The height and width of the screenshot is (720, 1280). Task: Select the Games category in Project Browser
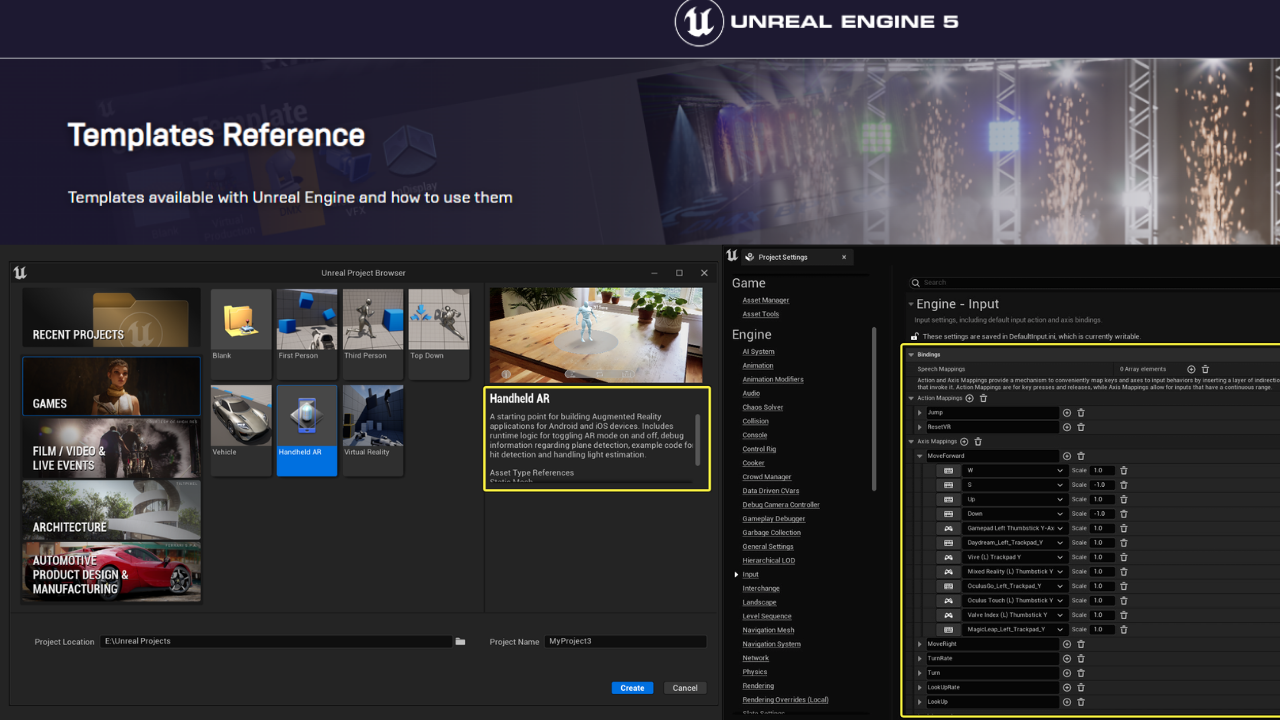[111, 387]
